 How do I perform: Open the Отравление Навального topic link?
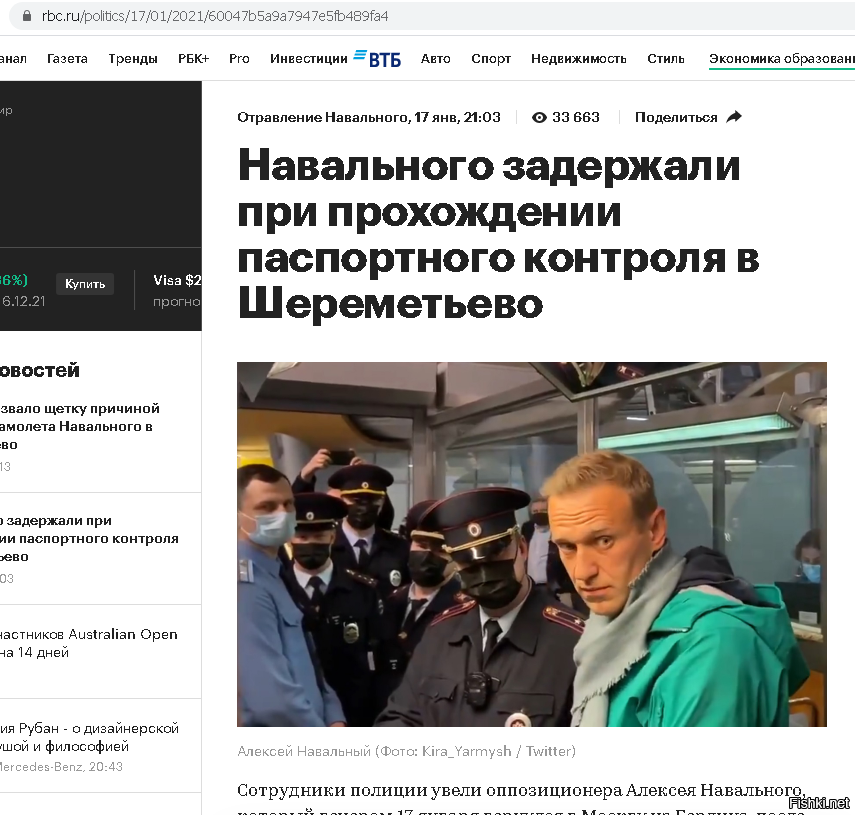click(322, 117)
